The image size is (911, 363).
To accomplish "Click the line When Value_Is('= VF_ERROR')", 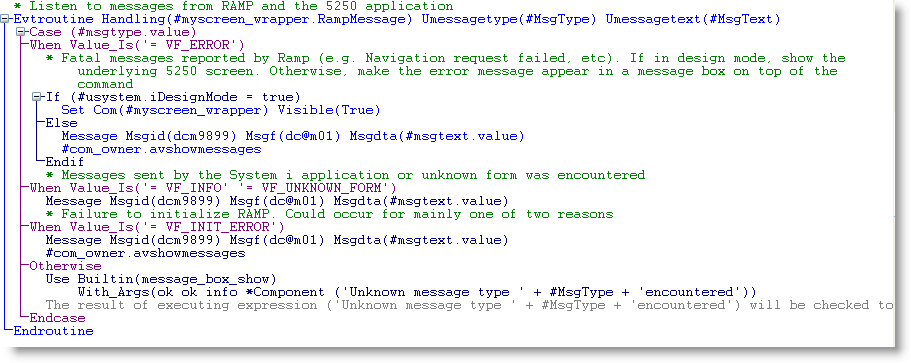I will (x=137, y=45).
